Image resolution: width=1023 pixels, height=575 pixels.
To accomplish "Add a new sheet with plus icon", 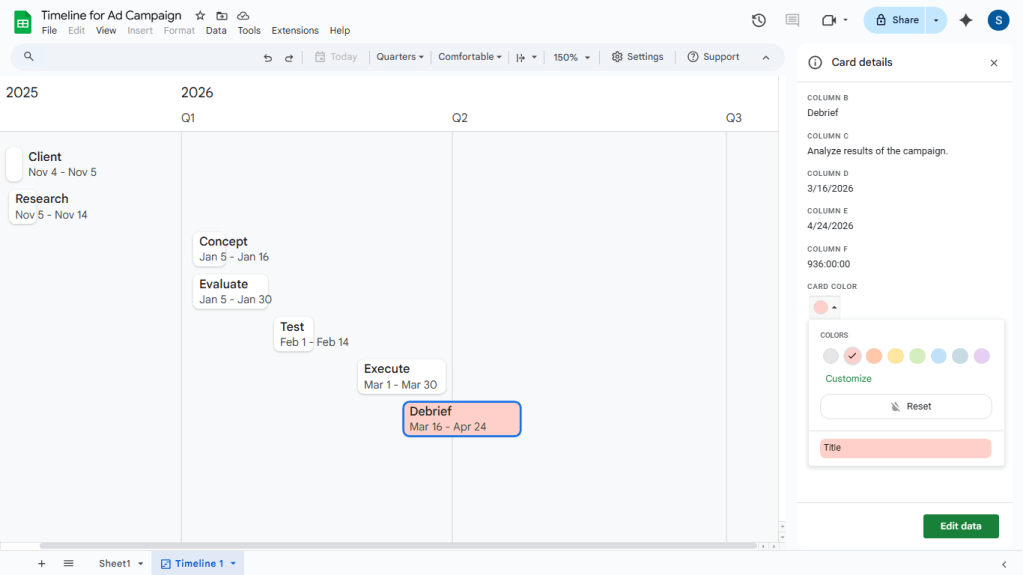I will (41, 563).
